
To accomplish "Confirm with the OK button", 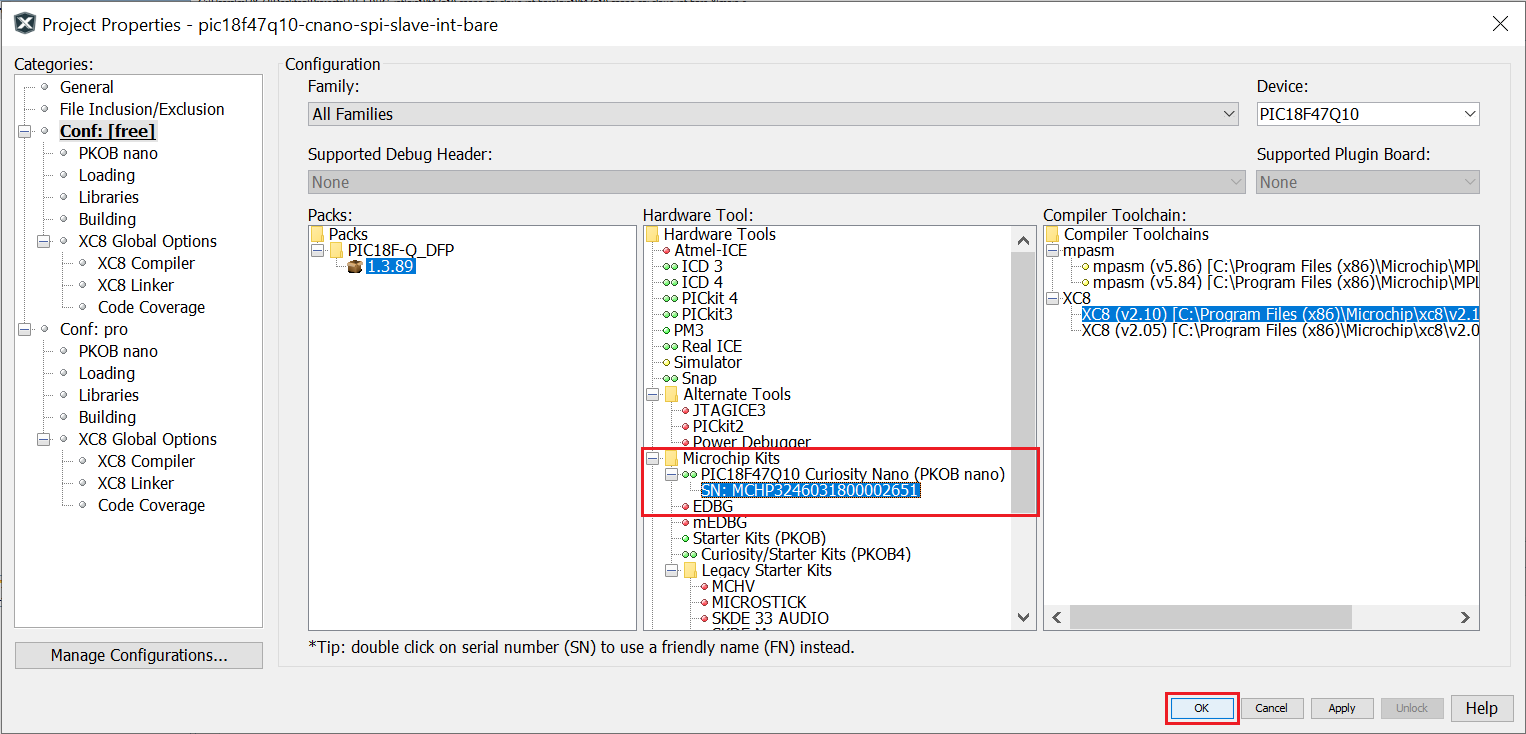I will click(1202, 708).
